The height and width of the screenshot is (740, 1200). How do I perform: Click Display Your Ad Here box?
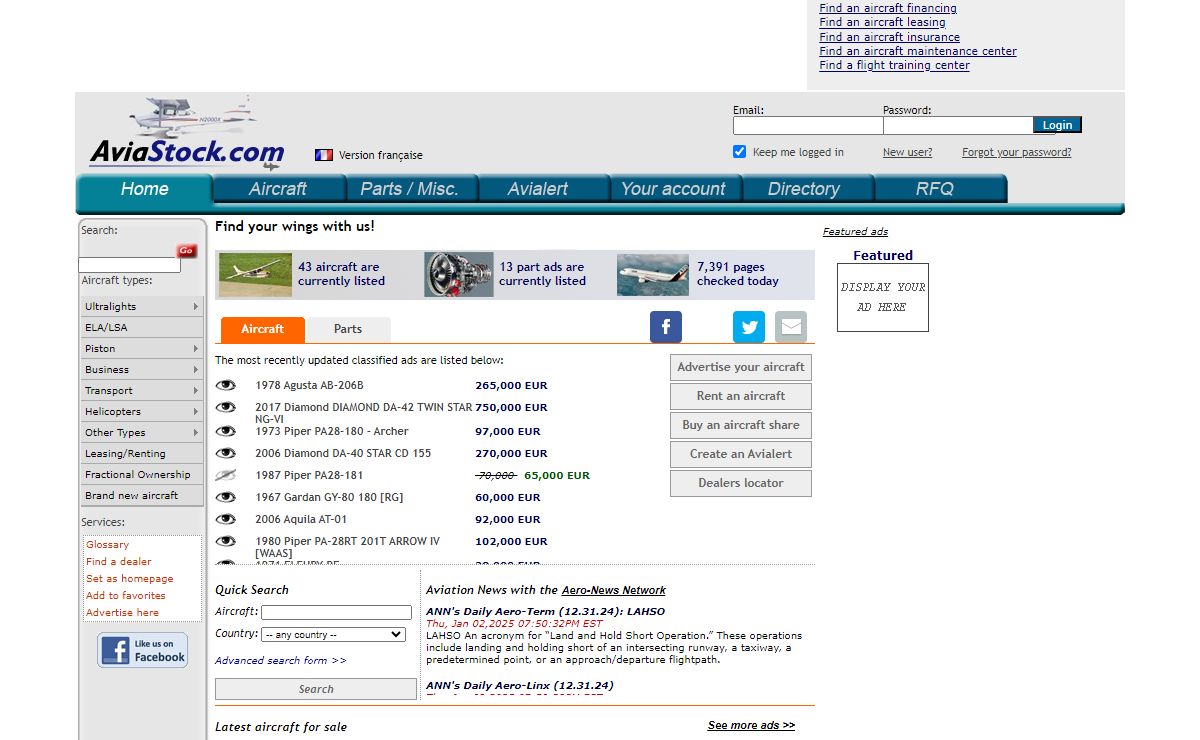(883, 297)
